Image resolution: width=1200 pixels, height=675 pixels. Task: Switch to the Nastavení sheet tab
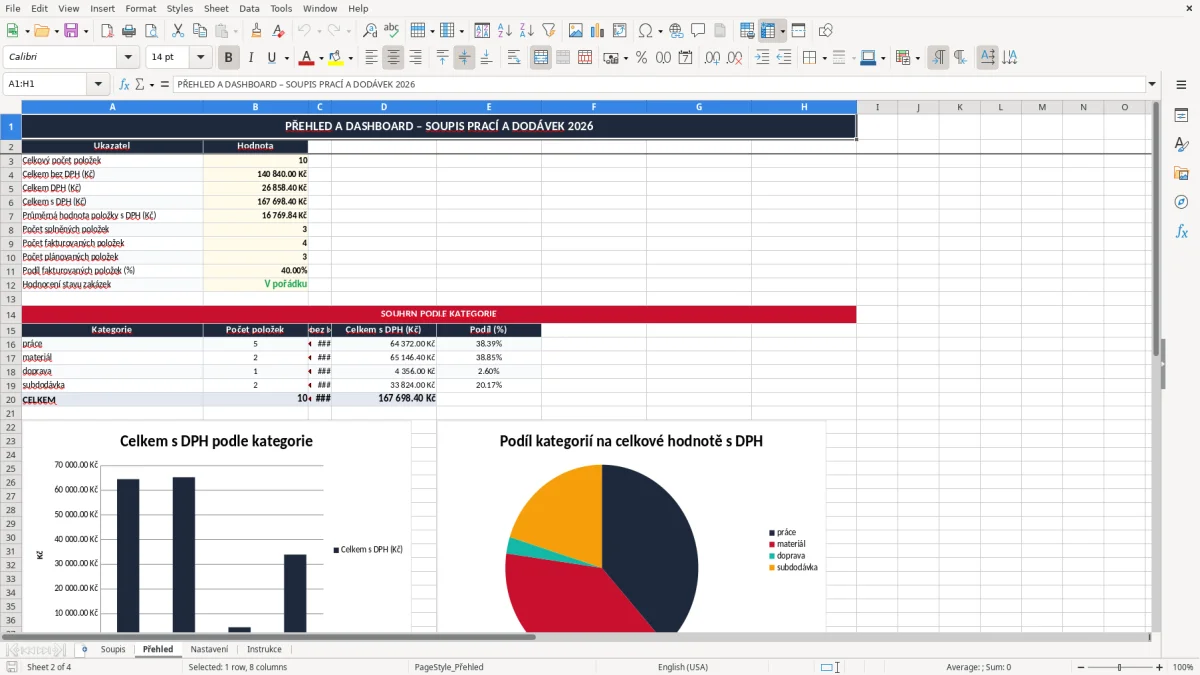tap(209, 649)
